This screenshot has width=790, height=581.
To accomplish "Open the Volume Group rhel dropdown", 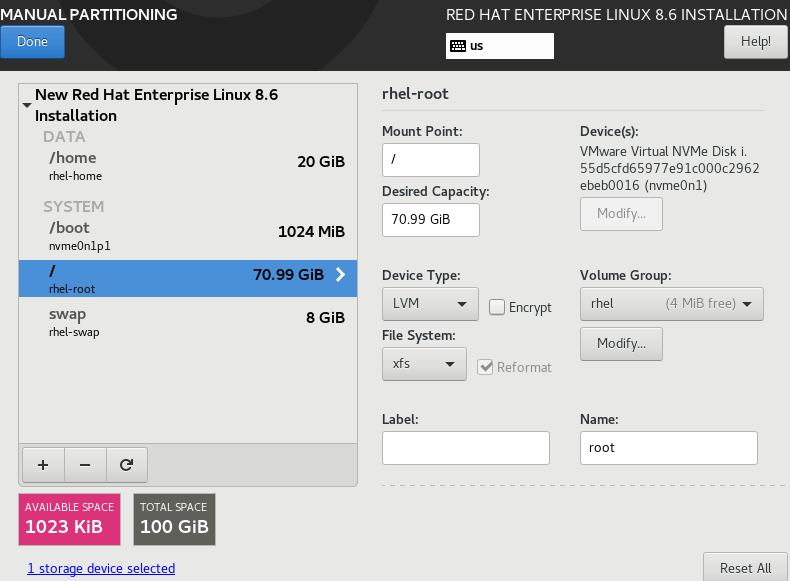I will pyautogui.click(x=672, y=304).
